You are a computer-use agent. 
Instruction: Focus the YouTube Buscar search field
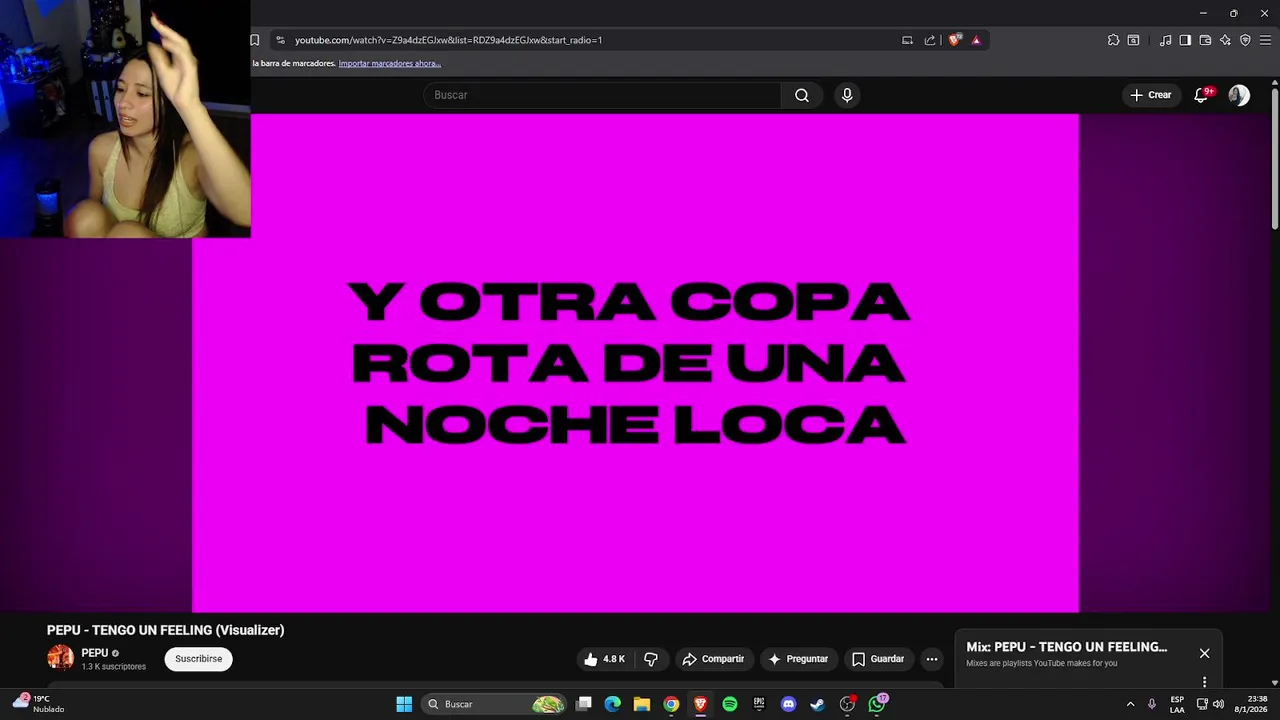point(603,95)
